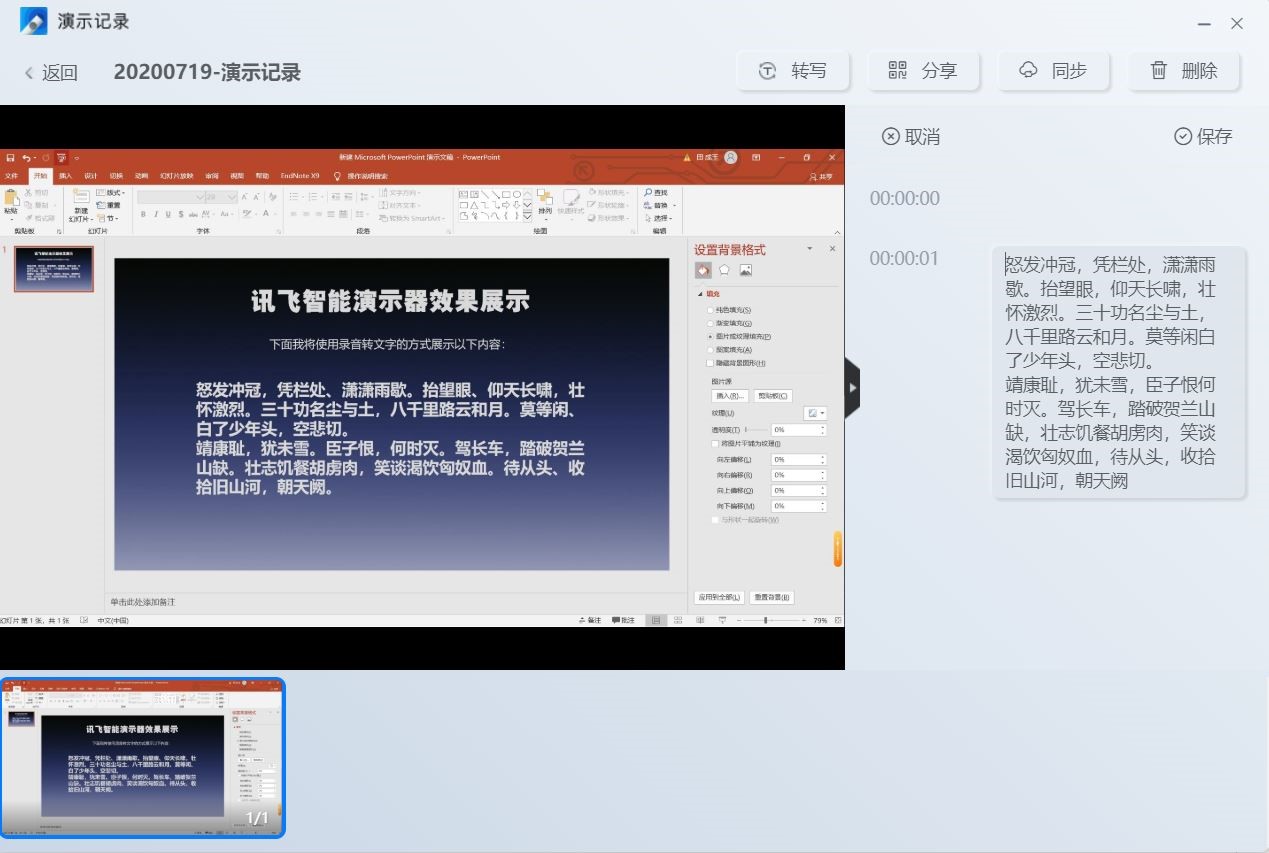Click the 同步 button label
Viewport: 1269px width, 853px height.
point(1069,70)
